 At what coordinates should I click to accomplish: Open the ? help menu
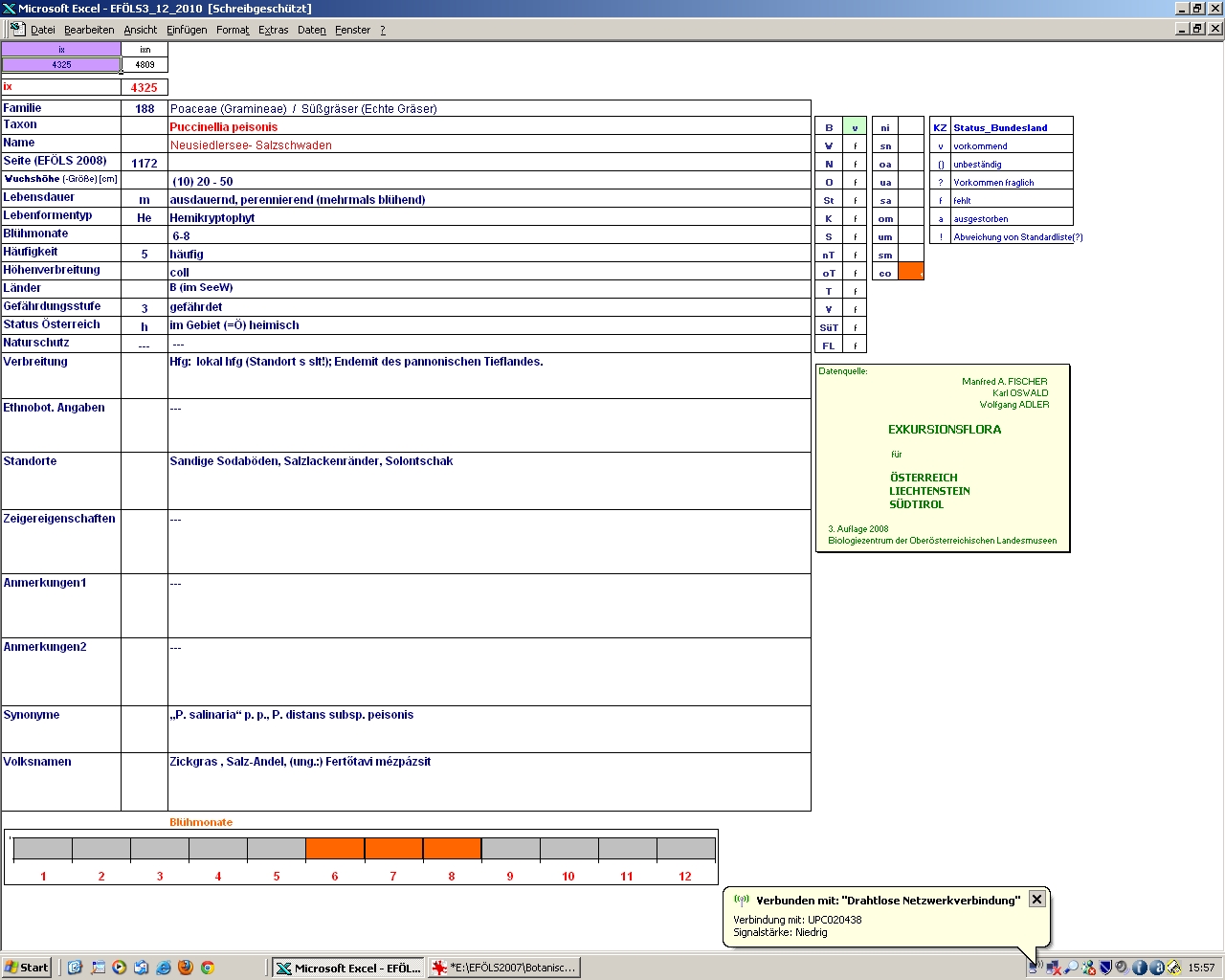(x=383, y=30)
